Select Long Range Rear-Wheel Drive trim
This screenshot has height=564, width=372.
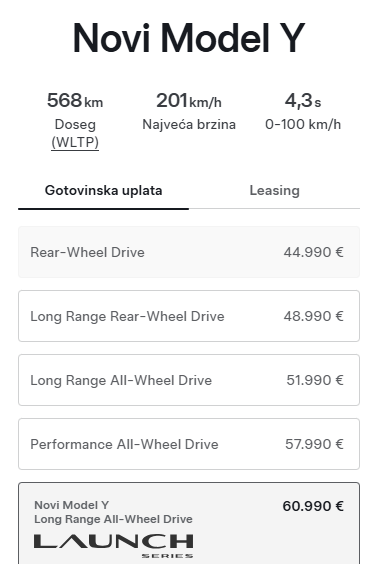(x=189, y=316)
